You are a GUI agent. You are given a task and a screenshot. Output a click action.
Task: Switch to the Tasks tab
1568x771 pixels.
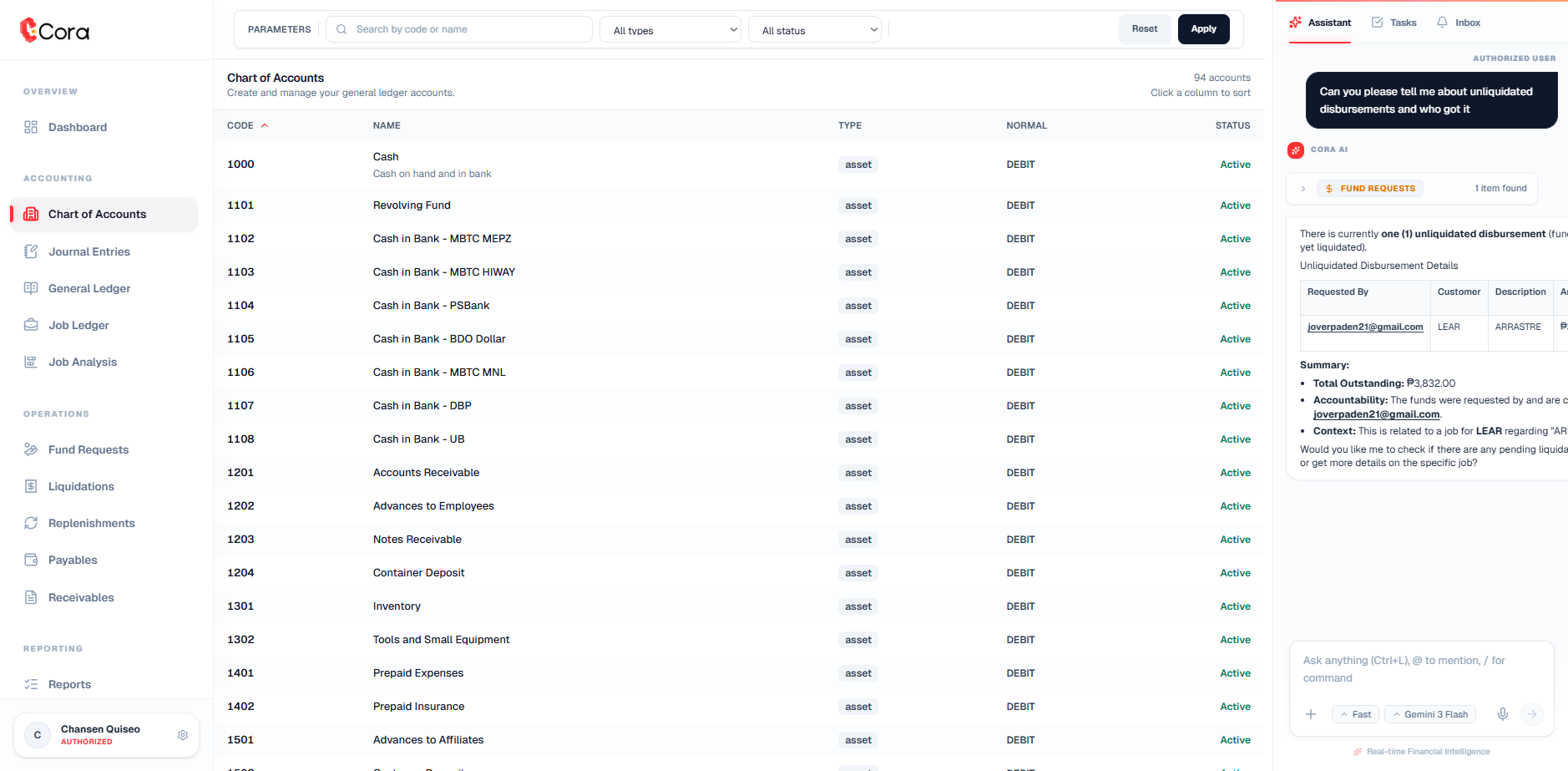tap(1394, 23)
